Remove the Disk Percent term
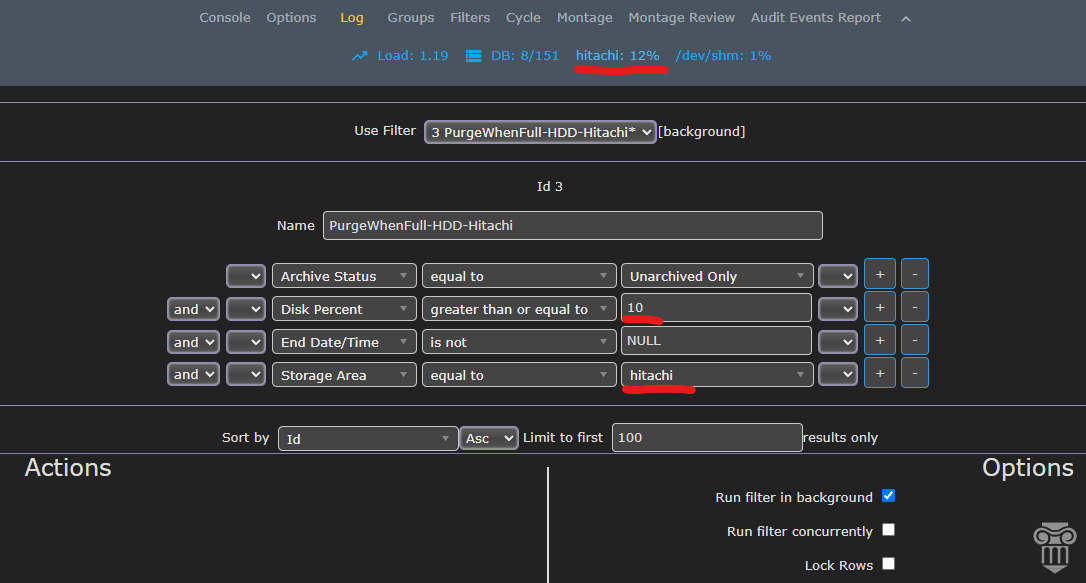The height and width of the screenshot is (583, 1086). [x=915, y=307]
